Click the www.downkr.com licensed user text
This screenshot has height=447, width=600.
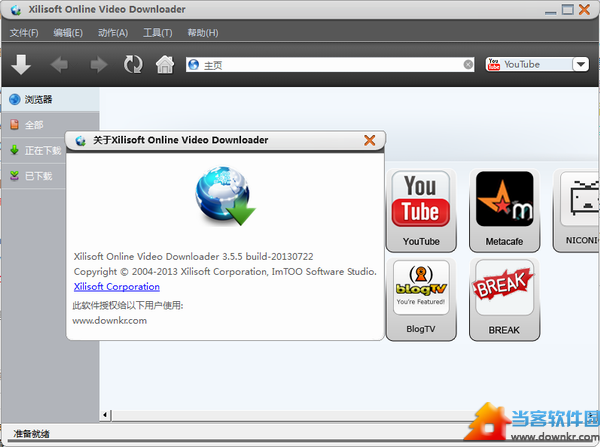click(x=110, y=321)
